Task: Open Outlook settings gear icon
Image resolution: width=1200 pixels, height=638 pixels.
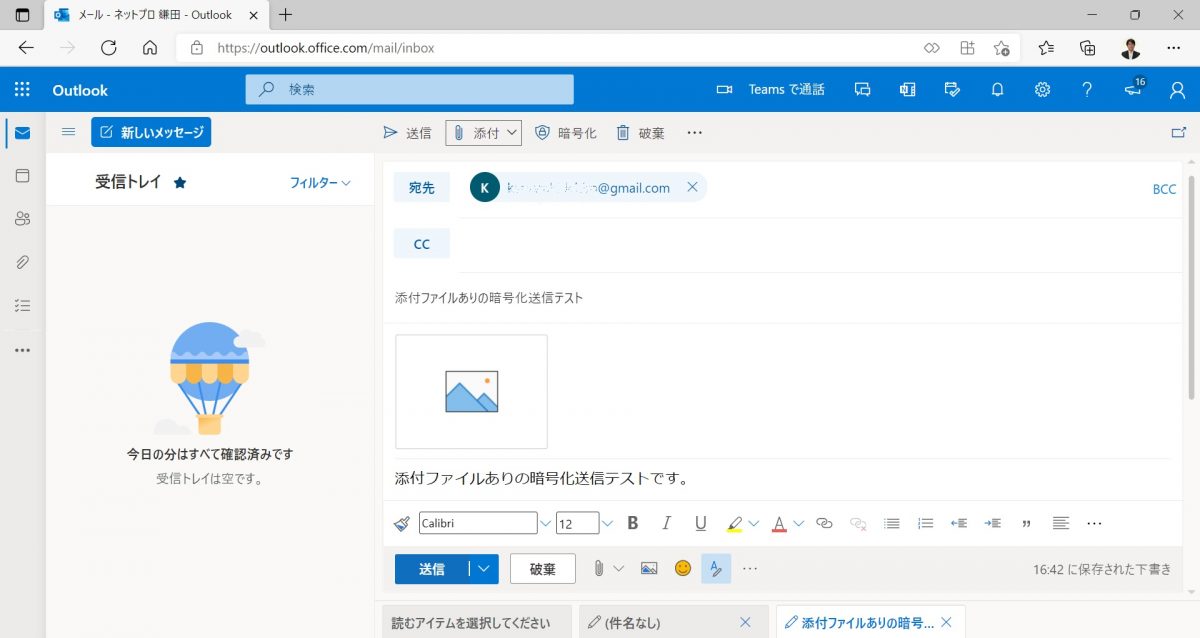Action: (1042, 89)
